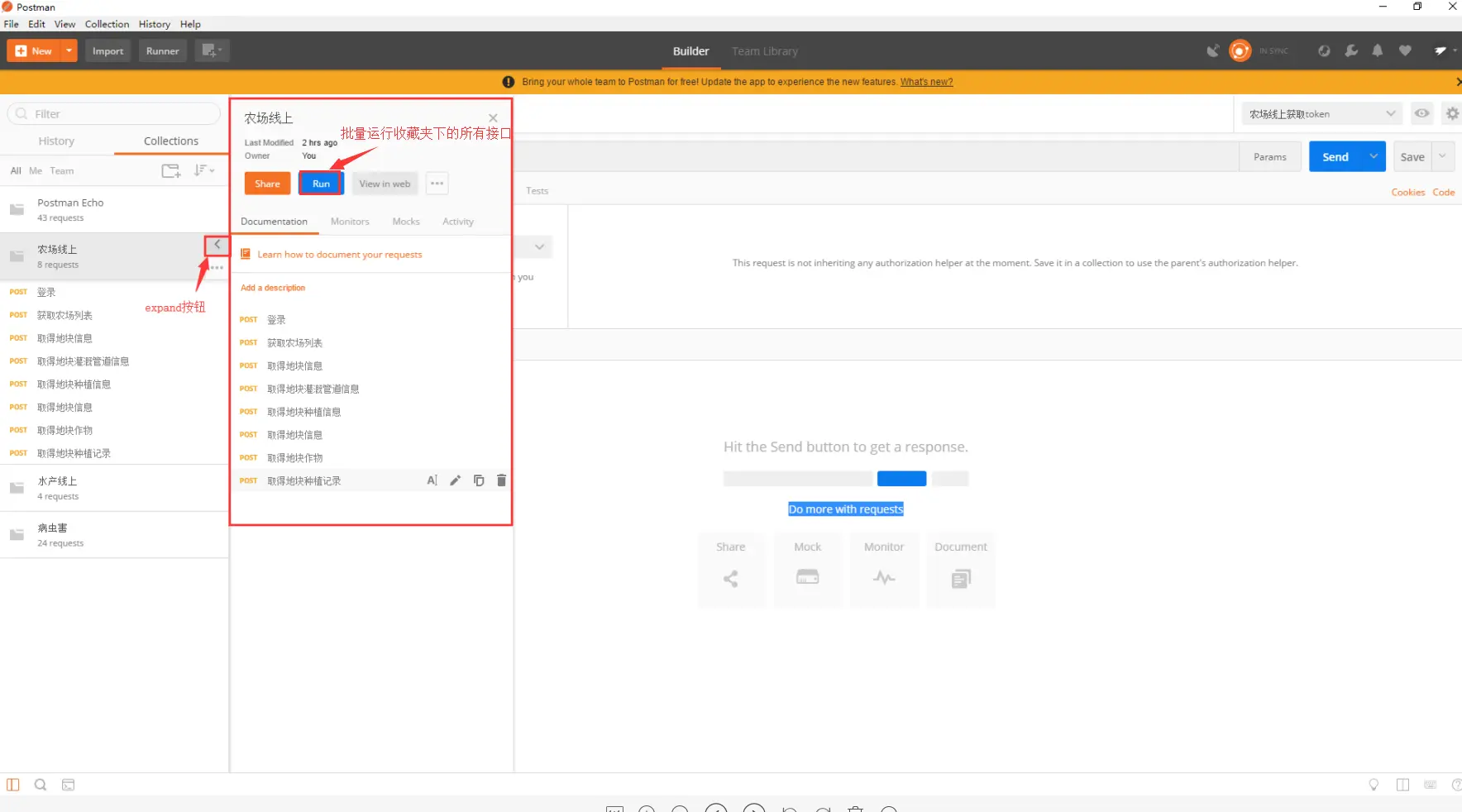Open keyboard shortcuts icon at bottom
The image size is (1462, 812).
[x=1431, y=785]
